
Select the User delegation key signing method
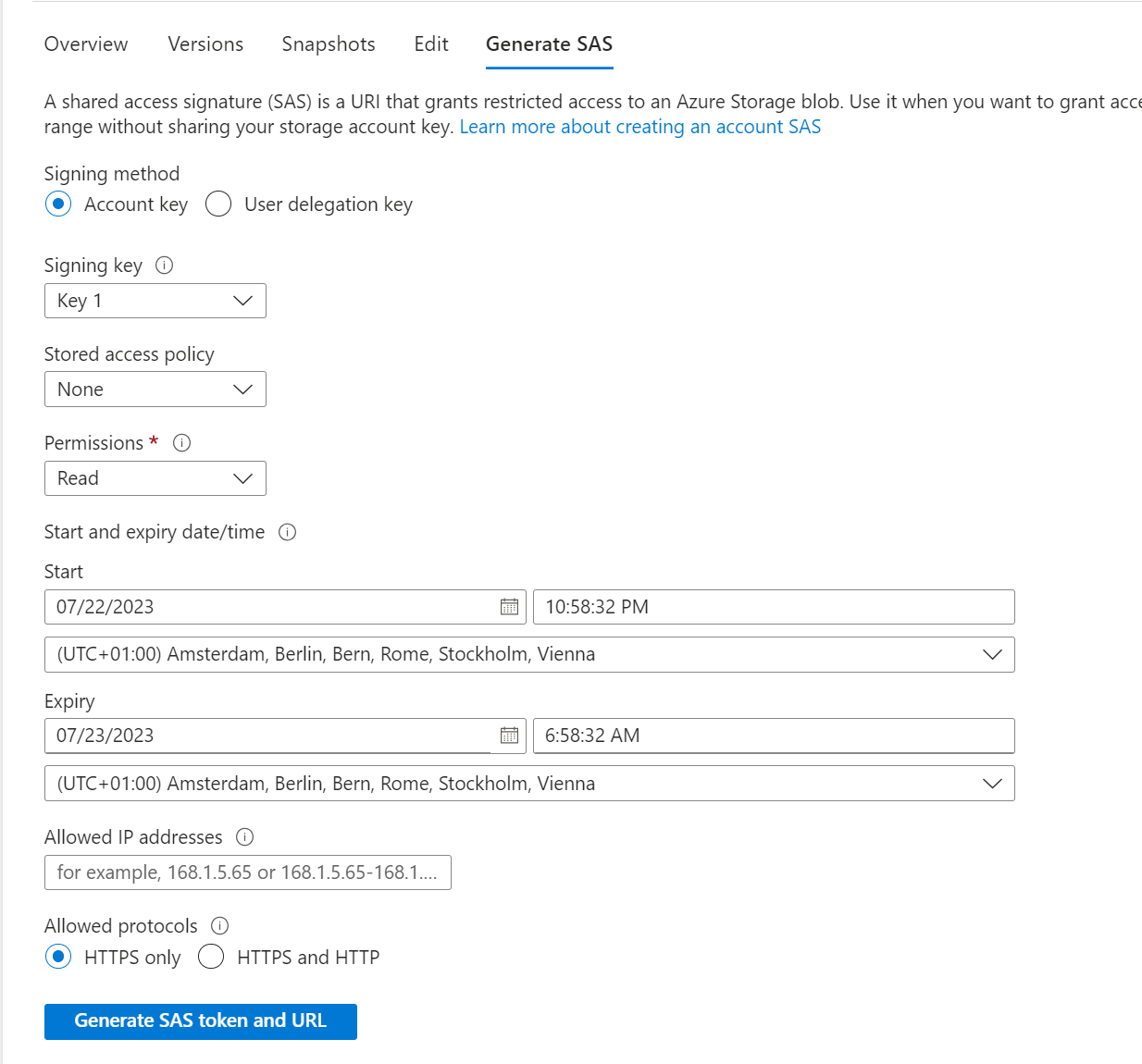click(x=218, y=204)
